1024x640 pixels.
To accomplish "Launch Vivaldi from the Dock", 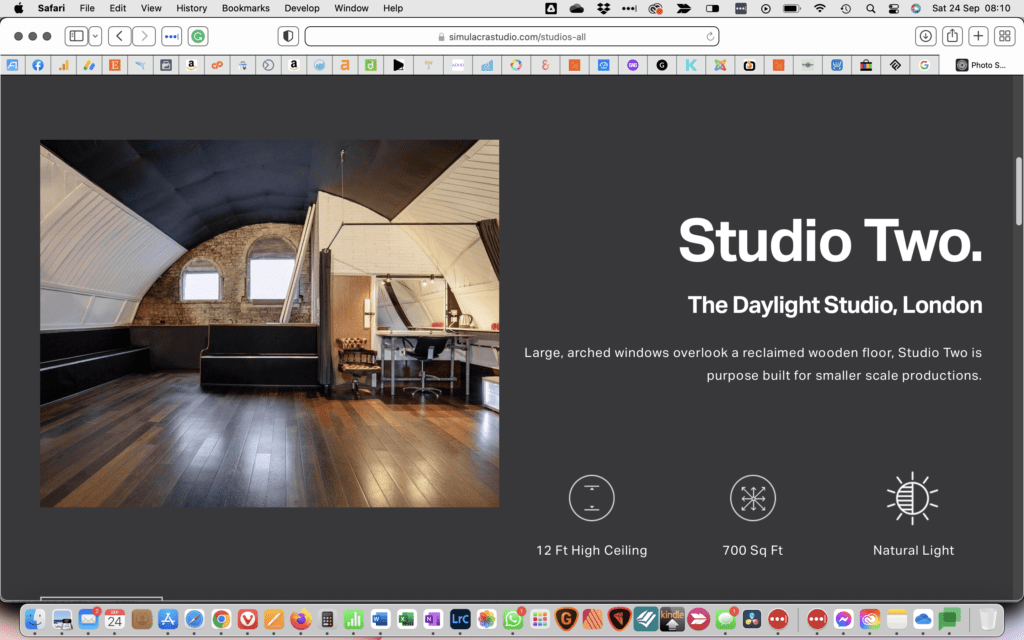I will 248,618.
